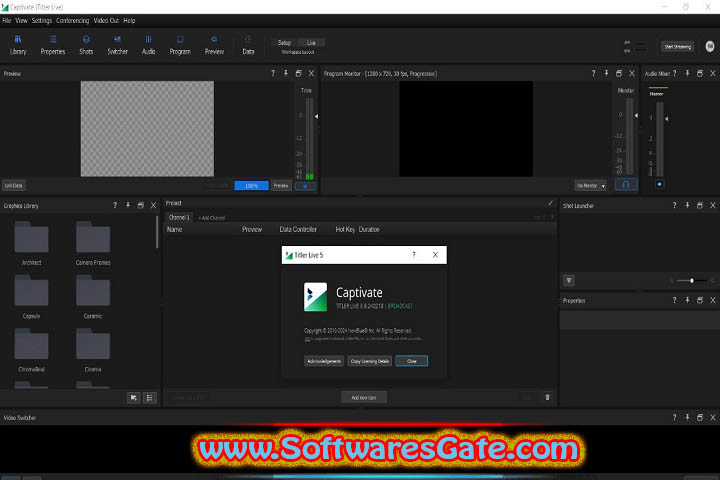Open the Switcher toolbar icon
Screen dimensions: 720x480
pyautogui.click(x=118, y=45)
